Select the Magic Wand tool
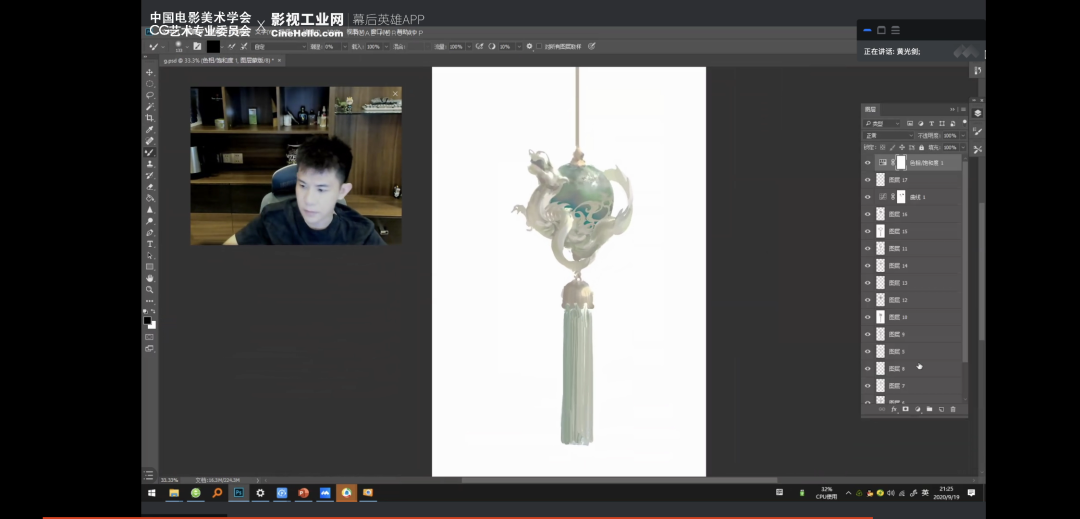 [x=150, y=107]
